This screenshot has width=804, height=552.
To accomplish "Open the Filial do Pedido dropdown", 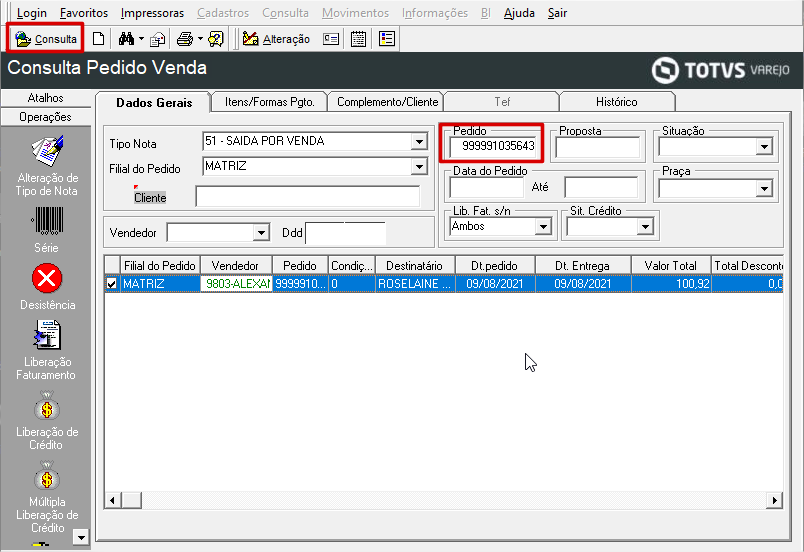I will pos(419,167).
